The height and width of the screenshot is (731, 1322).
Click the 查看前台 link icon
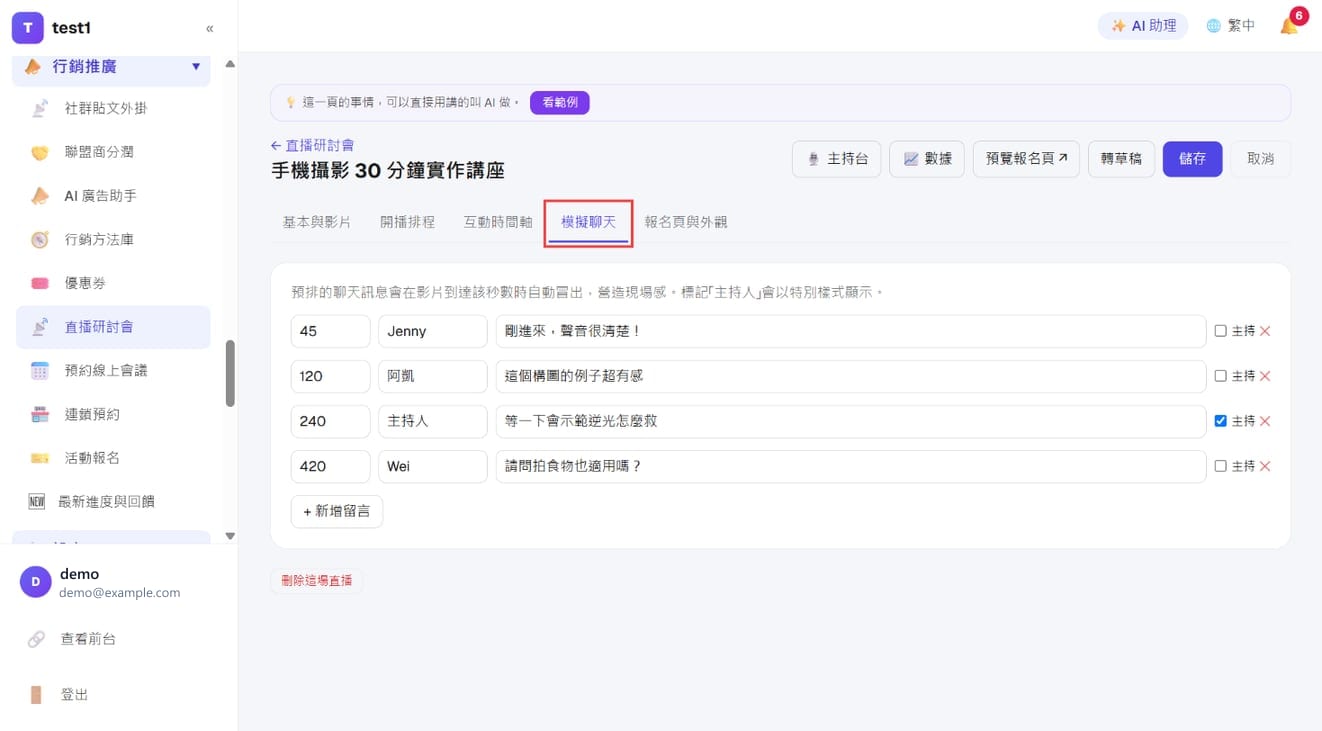(36, 638)
